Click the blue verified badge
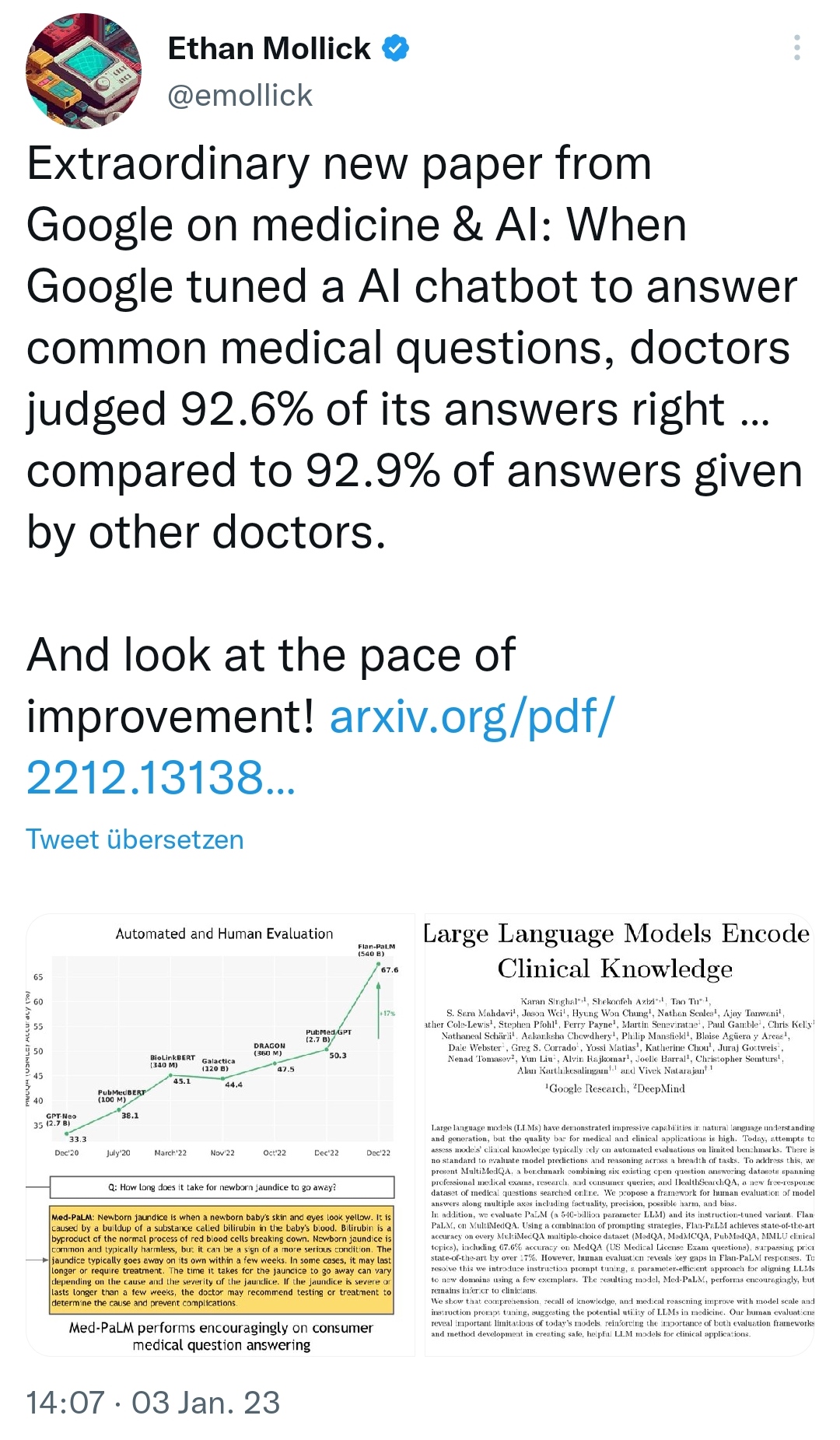This screenshot has width=840, height=1440. [x=396, y=48]
